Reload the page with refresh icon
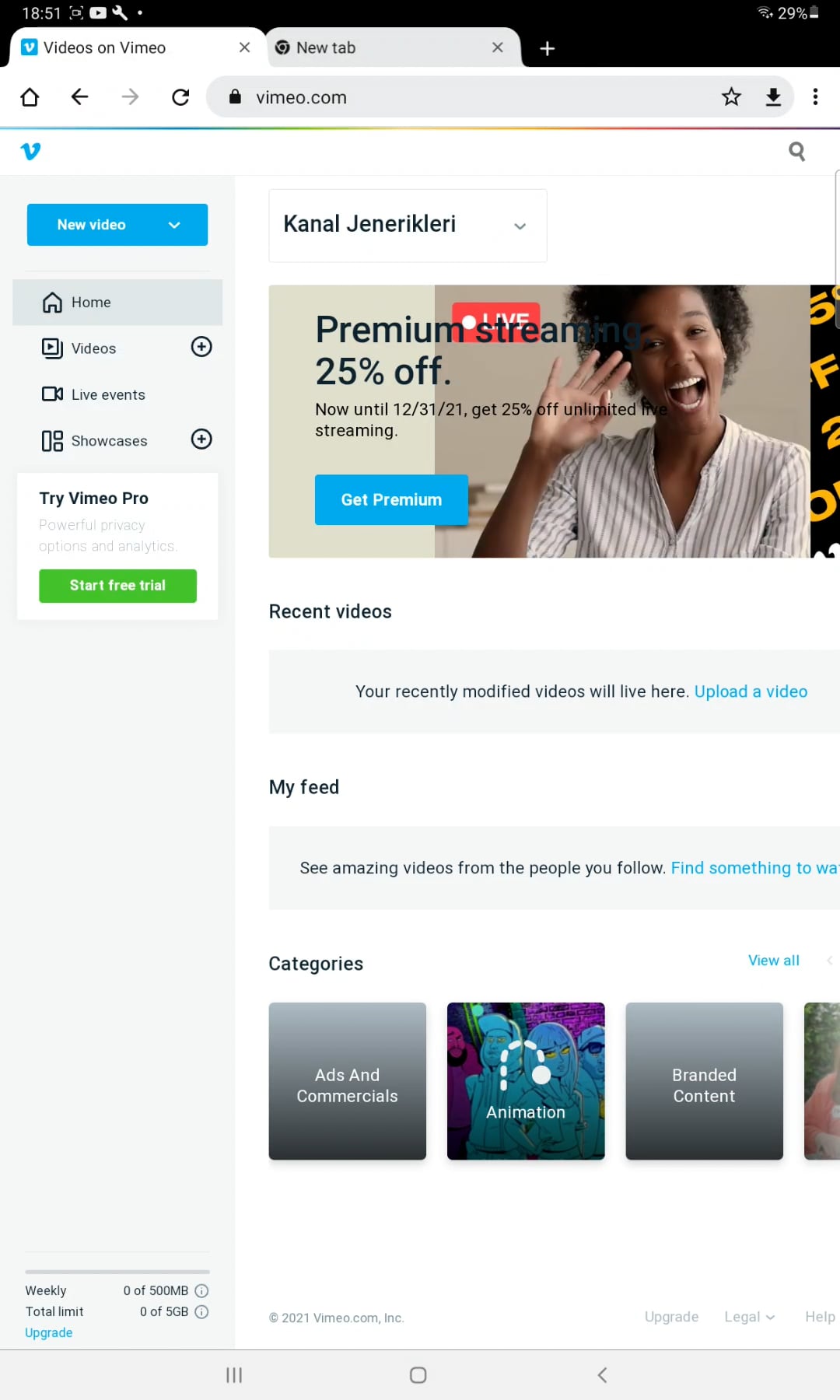The width and height of the screenshot is (840, 1400). tap(180, 97)
